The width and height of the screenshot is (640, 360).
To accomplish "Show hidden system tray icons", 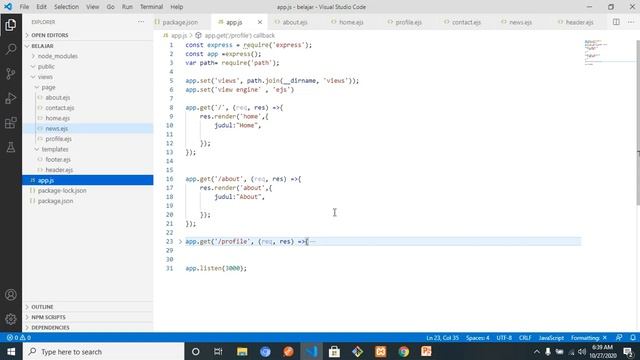I will click(x=537, y=351).
